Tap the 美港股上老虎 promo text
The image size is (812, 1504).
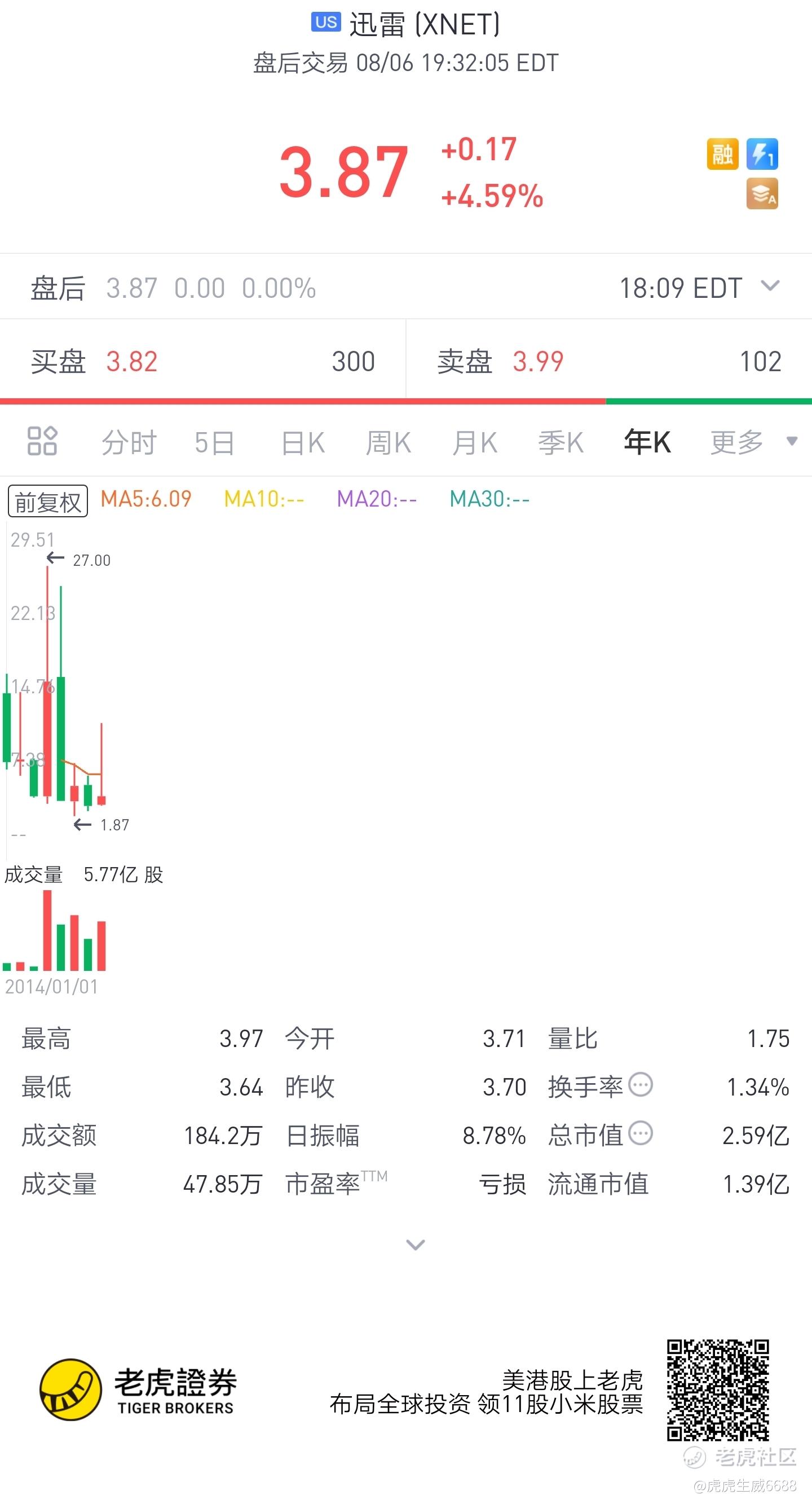pyautogui.click(x=572, y=1380)
